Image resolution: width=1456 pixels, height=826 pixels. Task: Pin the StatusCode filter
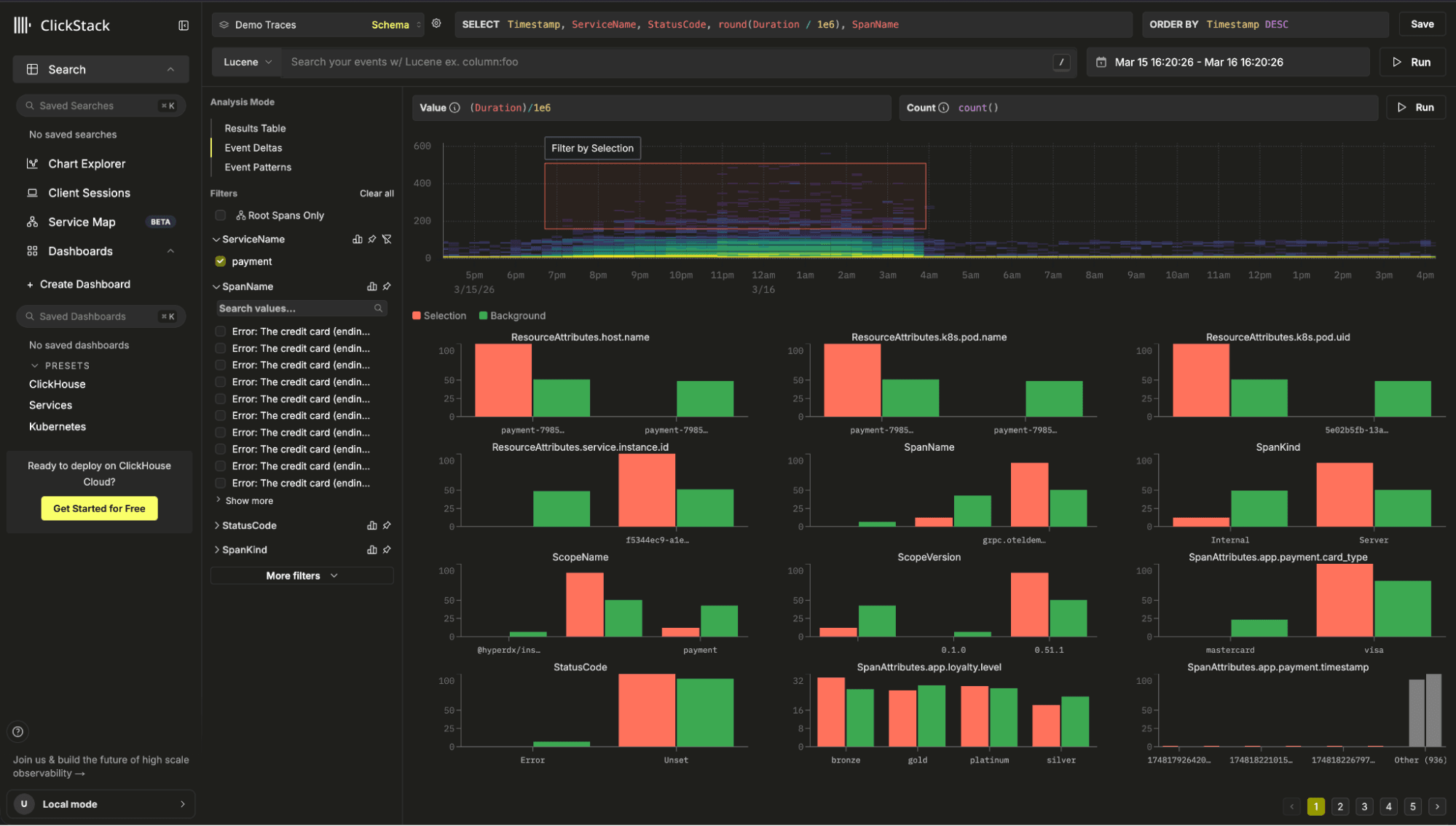[x=387, y=525]
